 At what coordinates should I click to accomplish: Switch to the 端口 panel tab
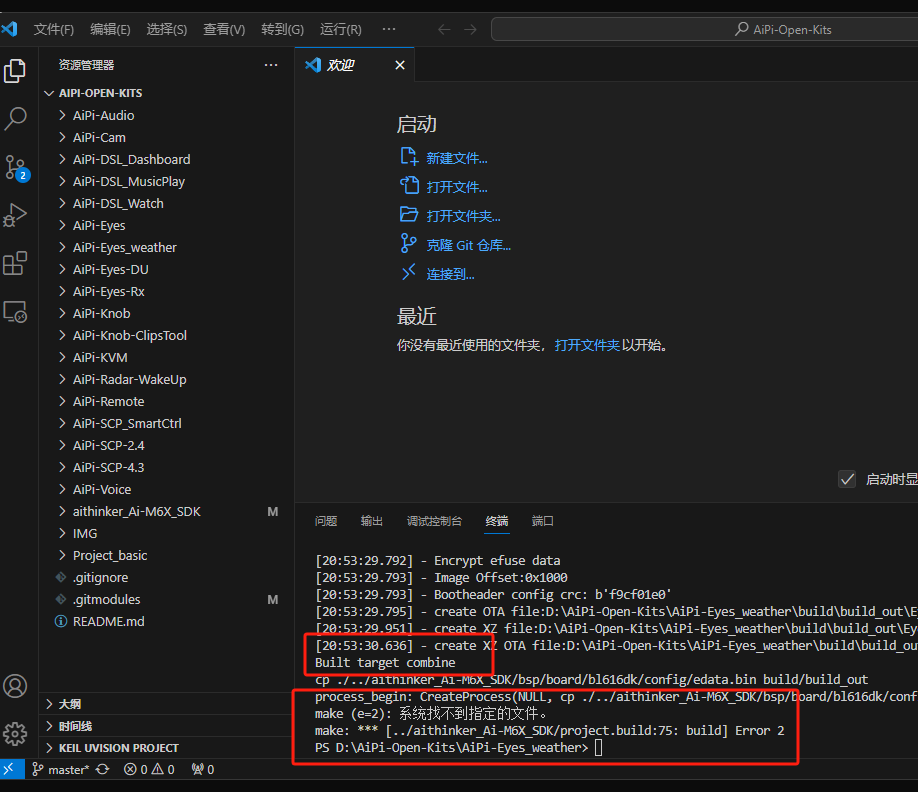543,521
